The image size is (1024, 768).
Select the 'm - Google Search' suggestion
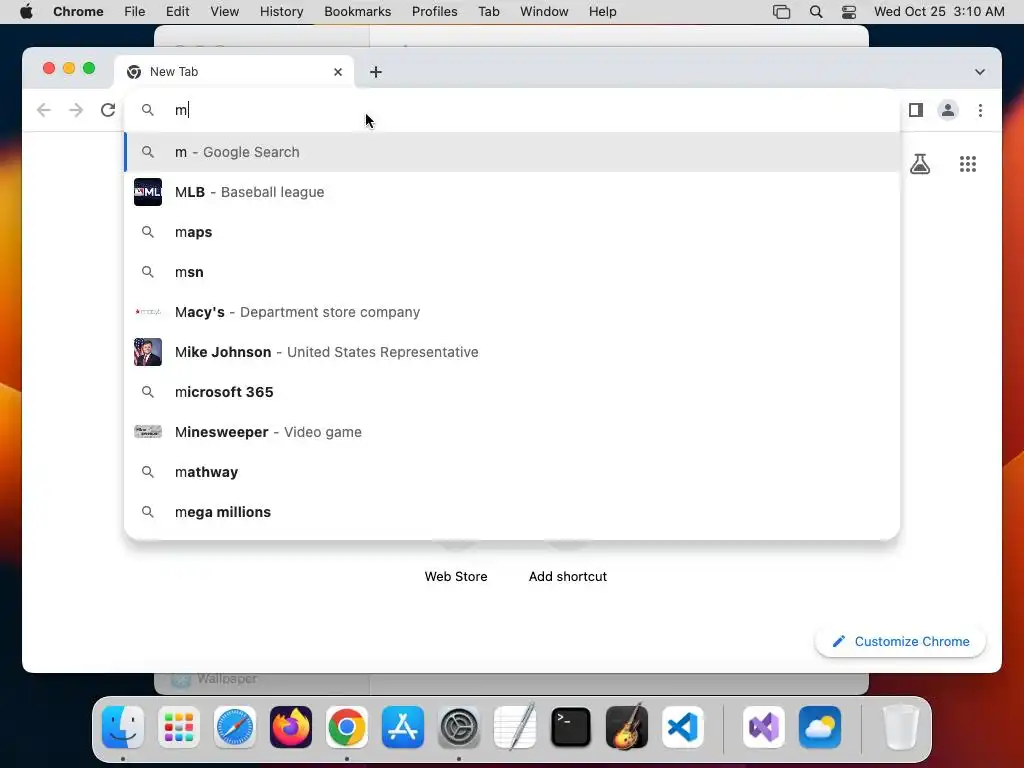[x=512, y=152]
